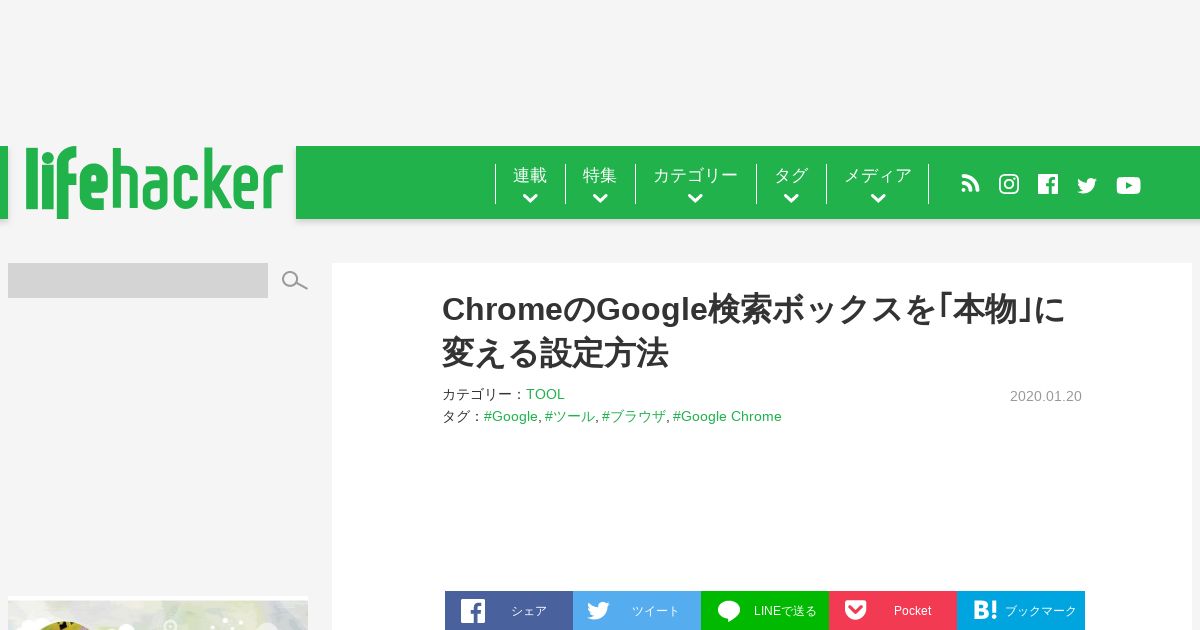This screenshot has height=630, width=1200.
Task: Click Pocket icon on share bar
Action: (855, 610)
